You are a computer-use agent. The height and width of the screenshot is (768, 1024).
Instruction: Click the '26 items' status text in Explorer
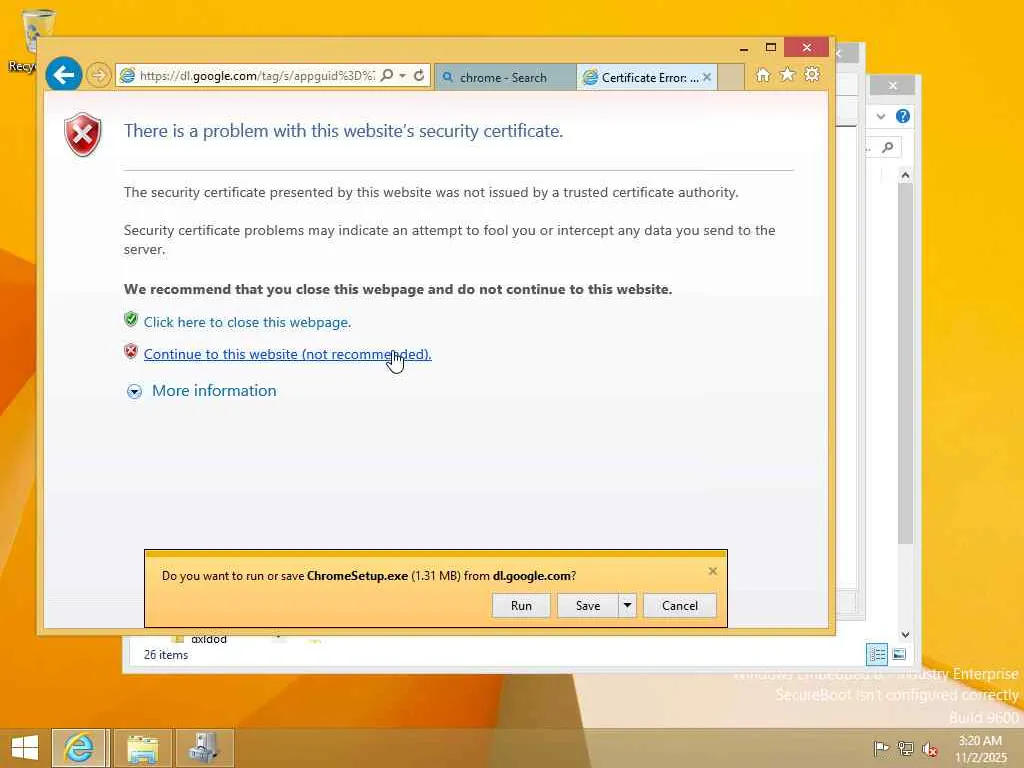tap(166, 654)
